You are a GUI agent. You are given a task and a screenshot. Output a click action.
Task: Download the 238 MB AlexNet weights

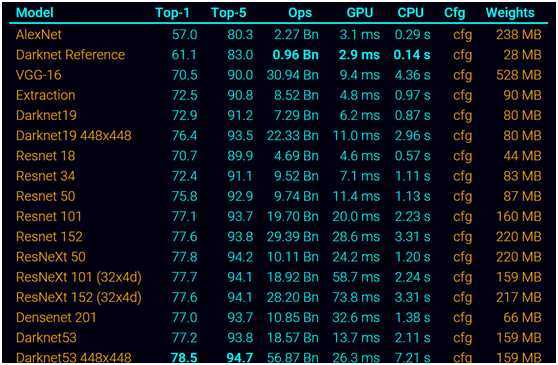[519, 35]
